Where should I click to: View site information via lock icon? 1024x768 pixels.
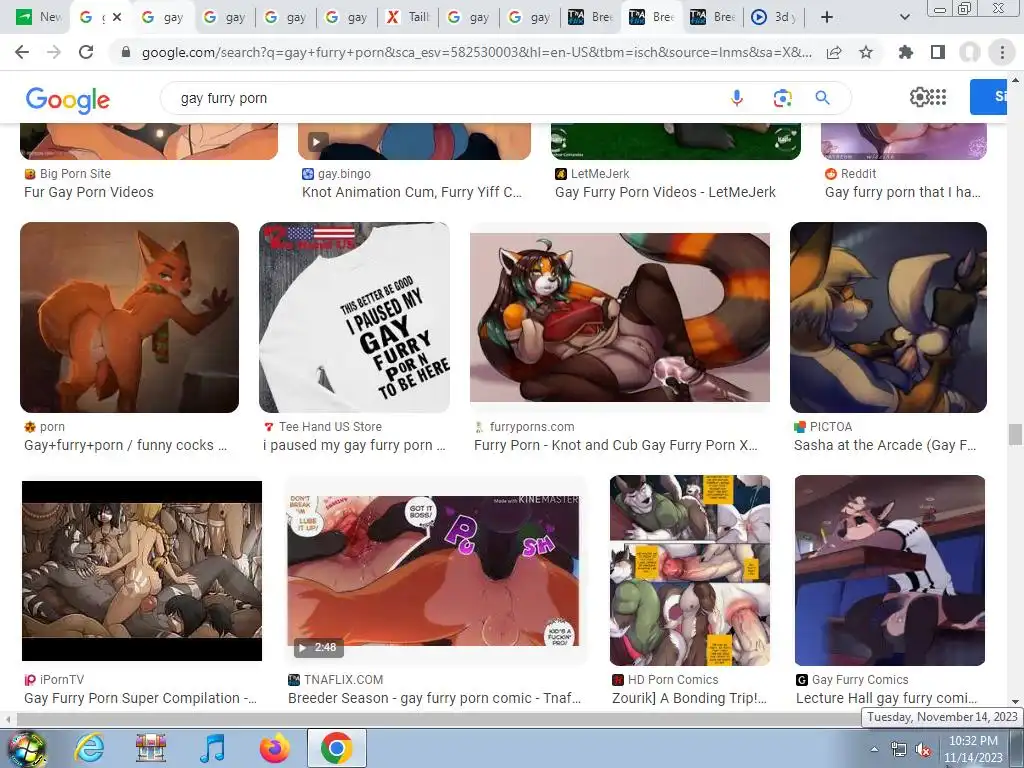pos(126,52)
